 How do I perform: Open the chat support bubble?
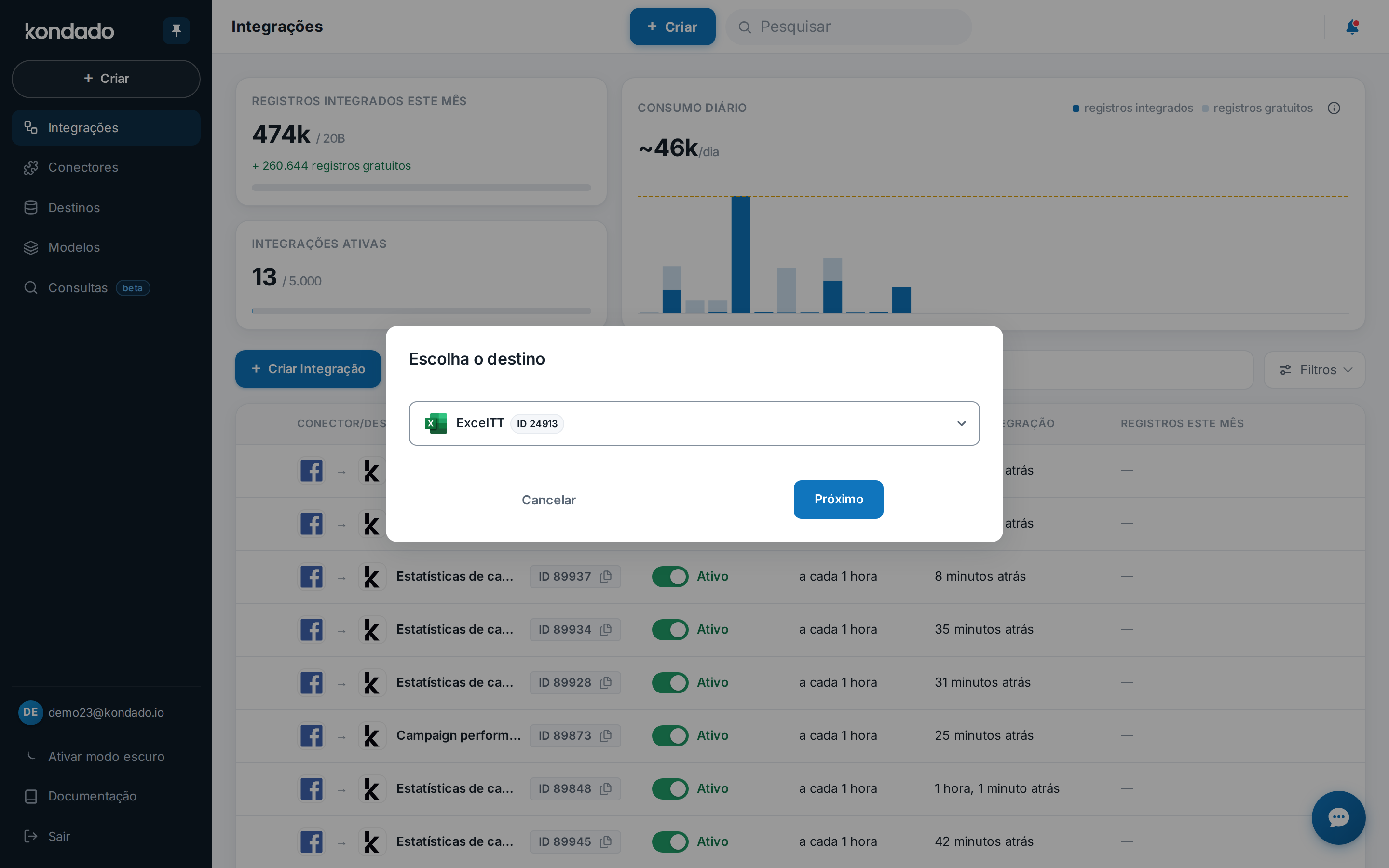pos(1338,817)
